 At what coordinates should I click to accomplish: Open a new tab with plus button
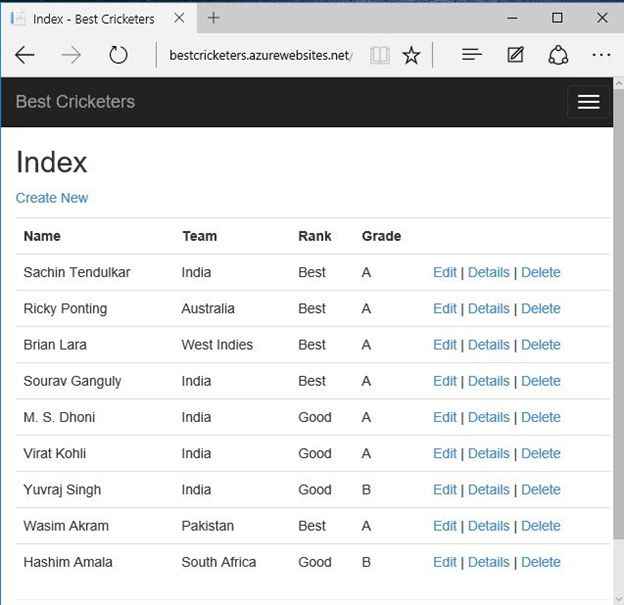pyautogui.click(x=214, y=18)
